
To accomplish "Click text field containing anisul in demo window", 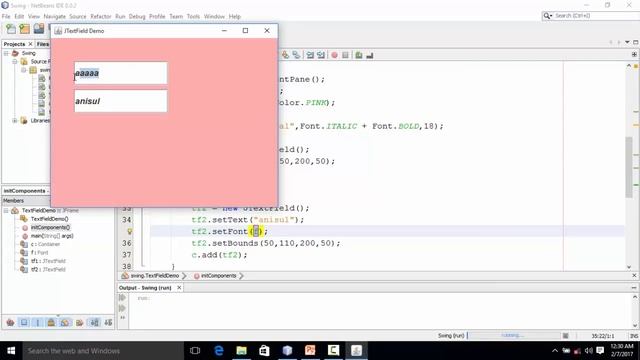I will pos(121,101).
